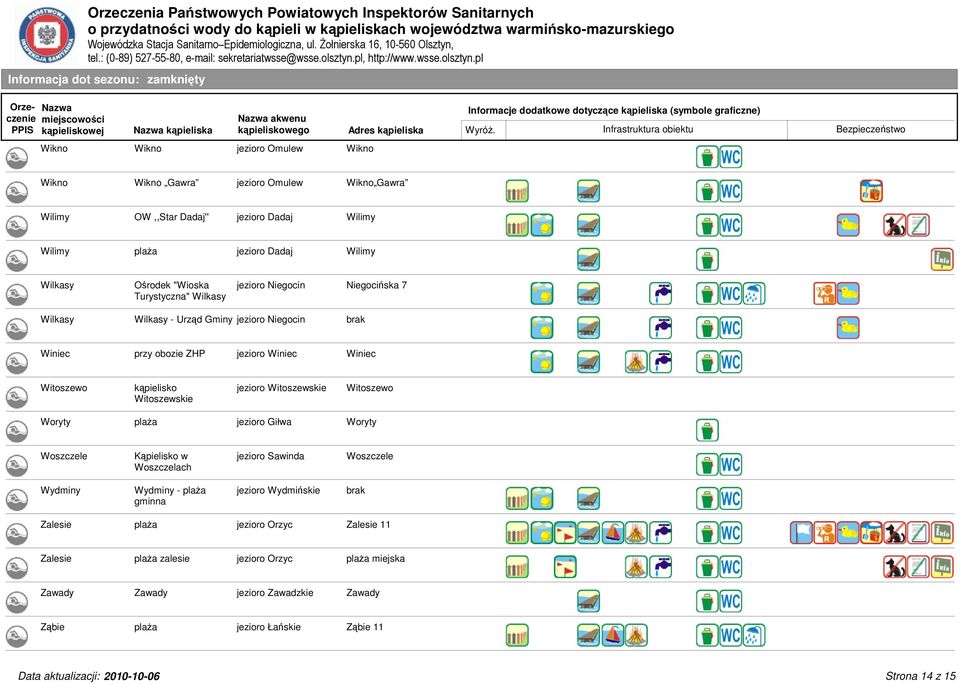
Task: Click the duck icon in OW Star Dadaj row
Action: pos(848,225)
